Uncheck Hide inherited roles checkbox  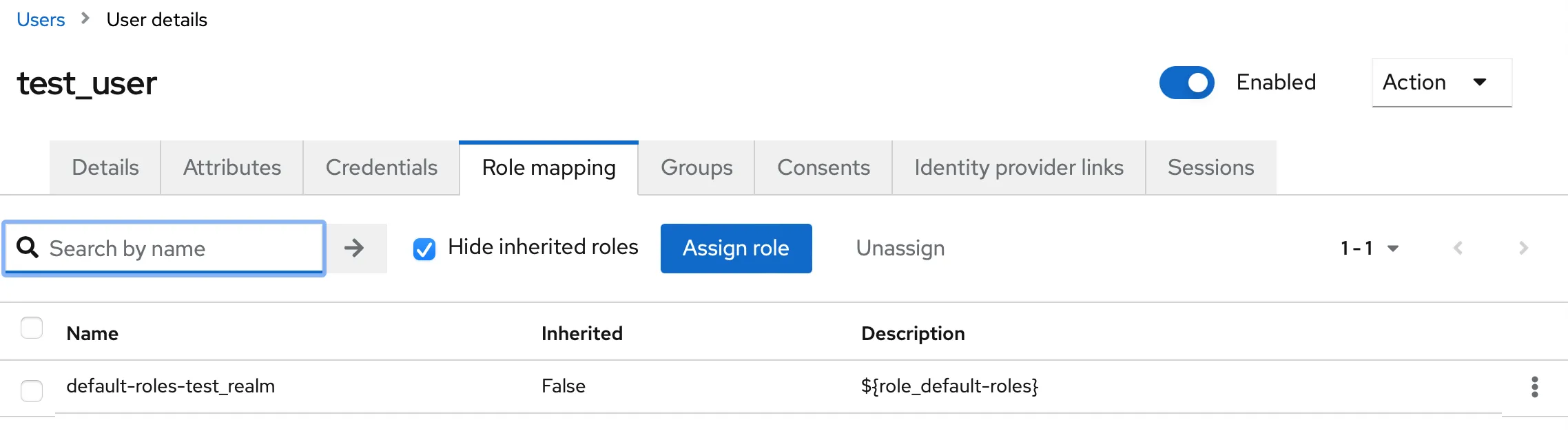[424, 249]
